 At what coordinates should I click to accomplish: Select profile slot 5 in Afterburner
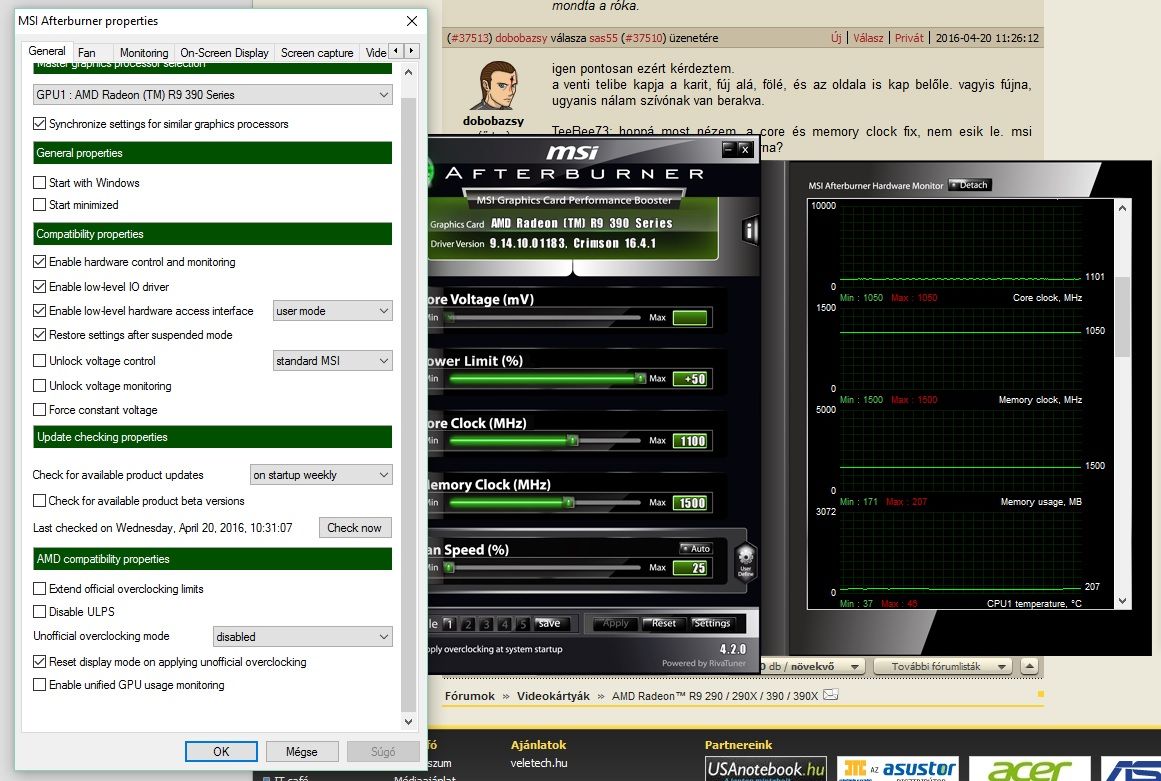(522, 624)
